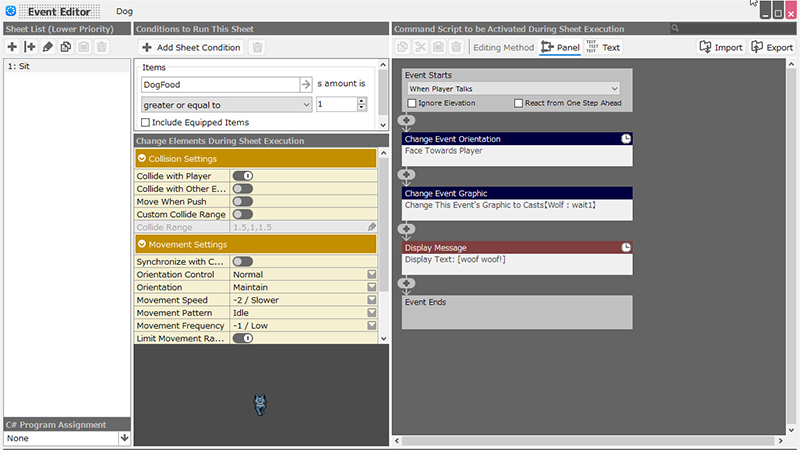The image size is (800, 450).
Task: Click the add new sheet plus icon
Action: [12, 47]
